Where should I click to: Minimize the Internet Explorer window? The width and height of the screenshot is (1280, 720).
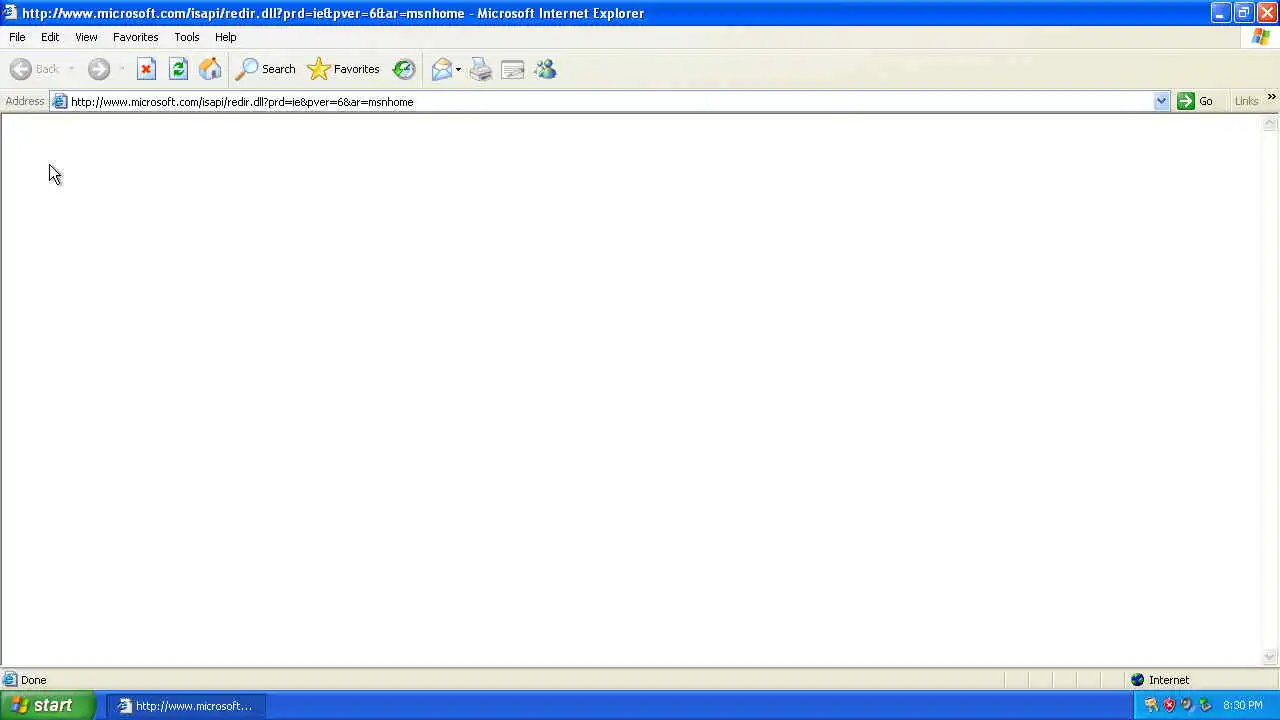click(x=1220, y=13)
